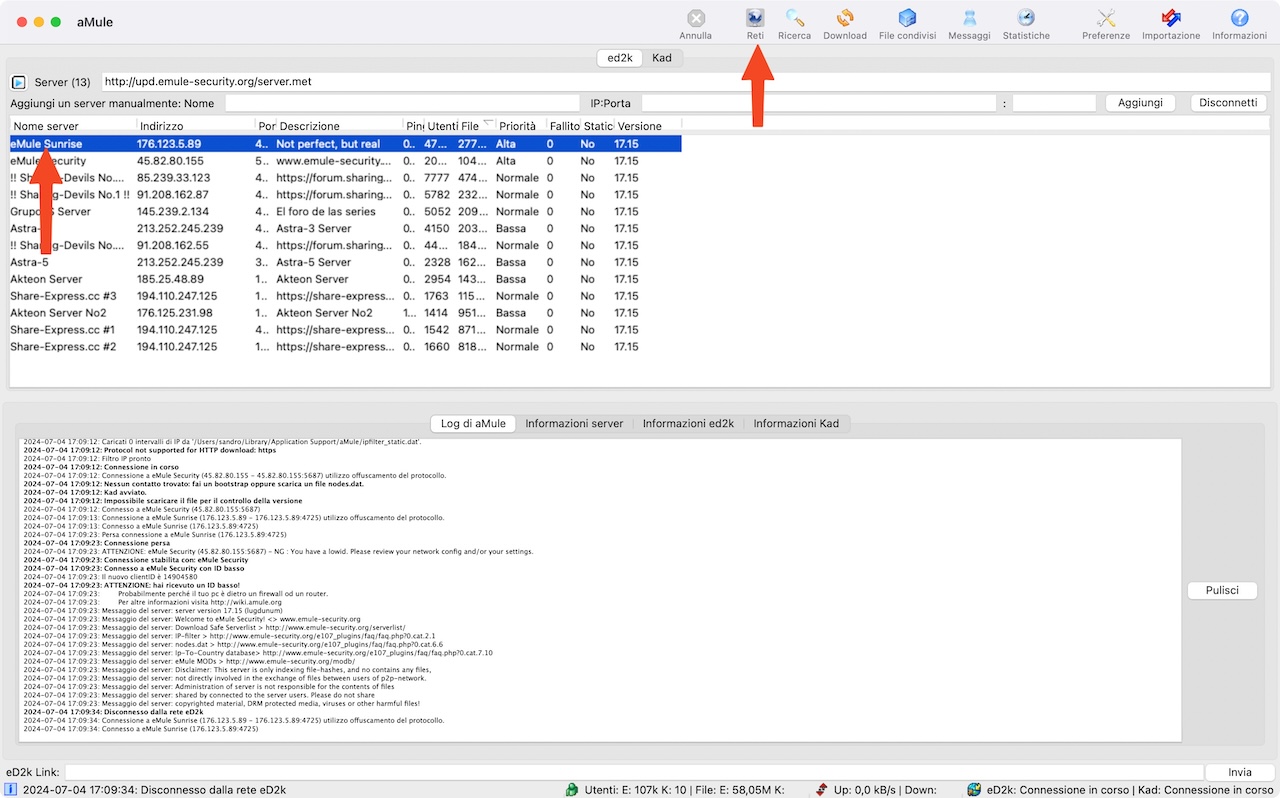Screen dimensions: 1280x798
Task: Sort by the Statico column header
Action: (598, 126)
